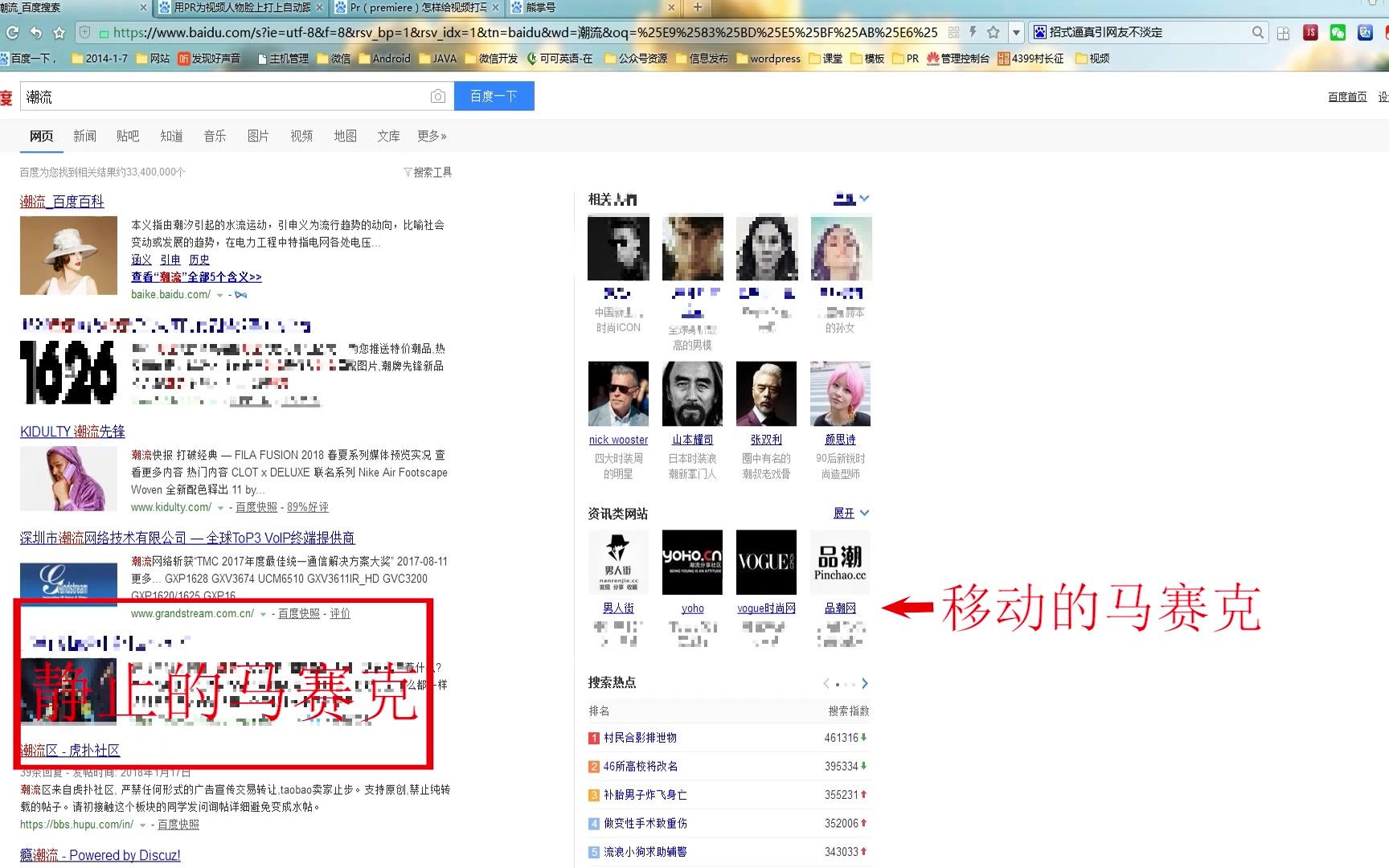Expand the dropdown arrow after www.grandstream.com.cn/
Screen dimensions: 1389x868
(x=263, y=614)
